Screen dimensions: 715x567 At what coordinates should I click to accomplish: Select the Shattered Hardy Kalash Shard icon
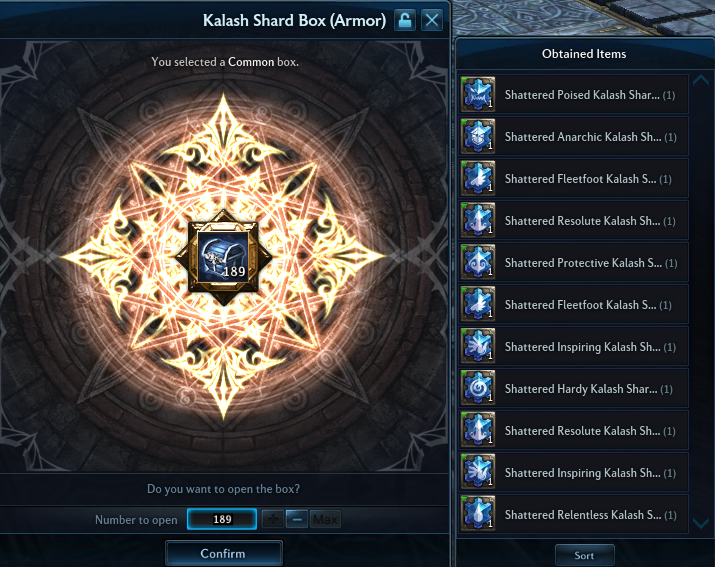pyautogui.click(x=478, y=388)
